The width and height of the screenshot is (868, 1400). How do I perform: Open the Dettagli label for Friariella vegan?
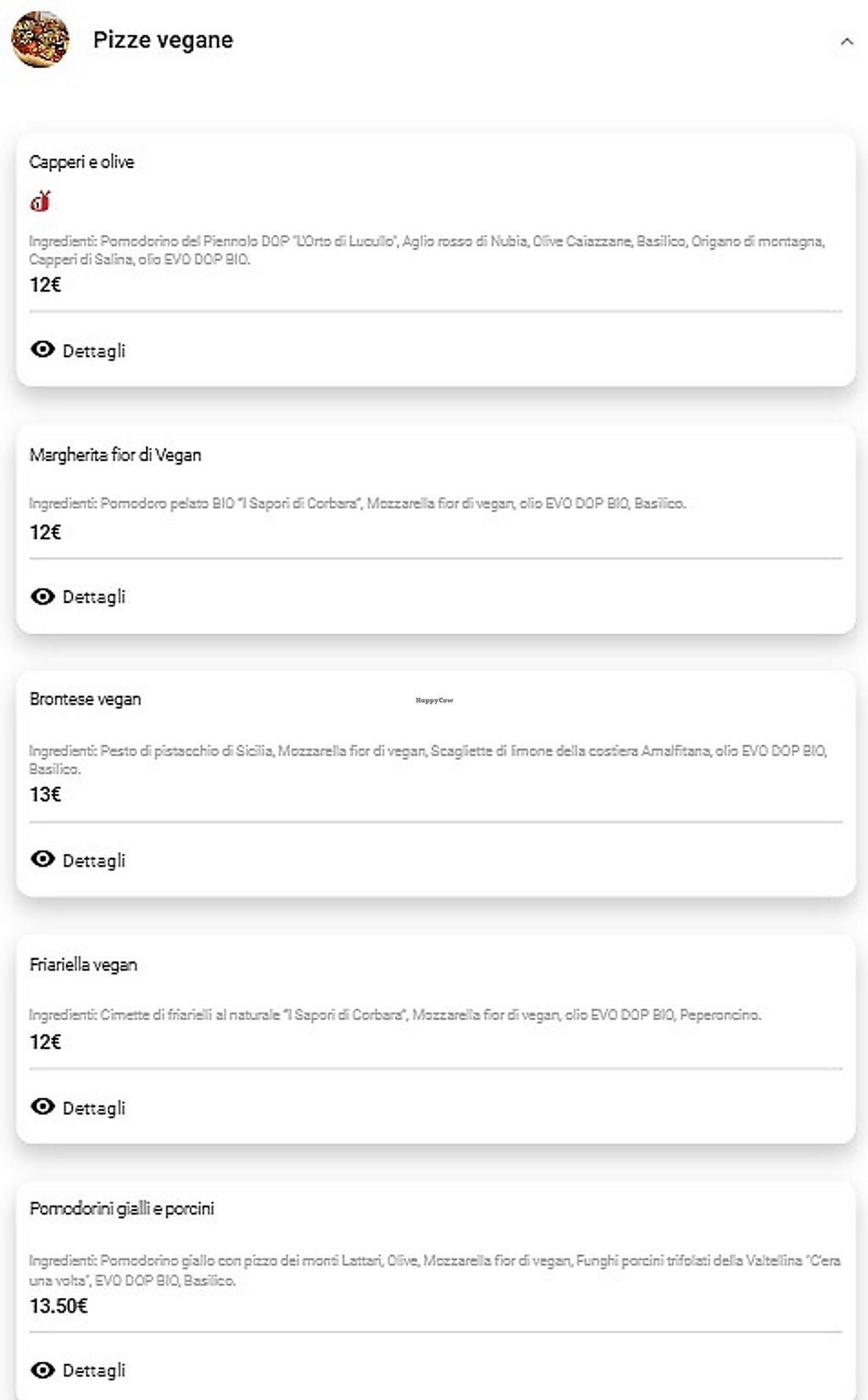click(x=94, y=1108)
